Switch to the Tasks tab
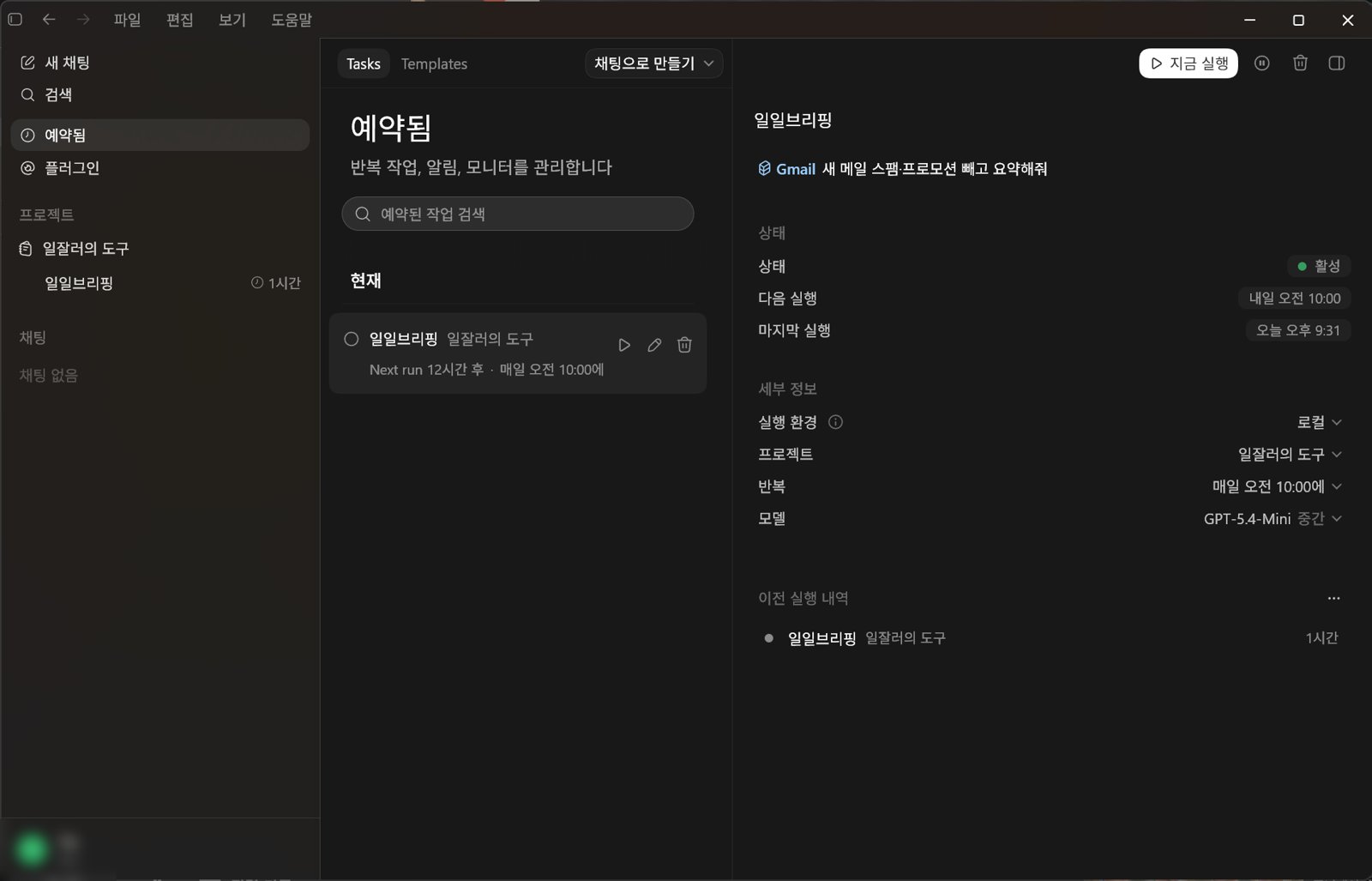Image resolution: width=1372 pixels, height=881 pixels. click(364, 63)
